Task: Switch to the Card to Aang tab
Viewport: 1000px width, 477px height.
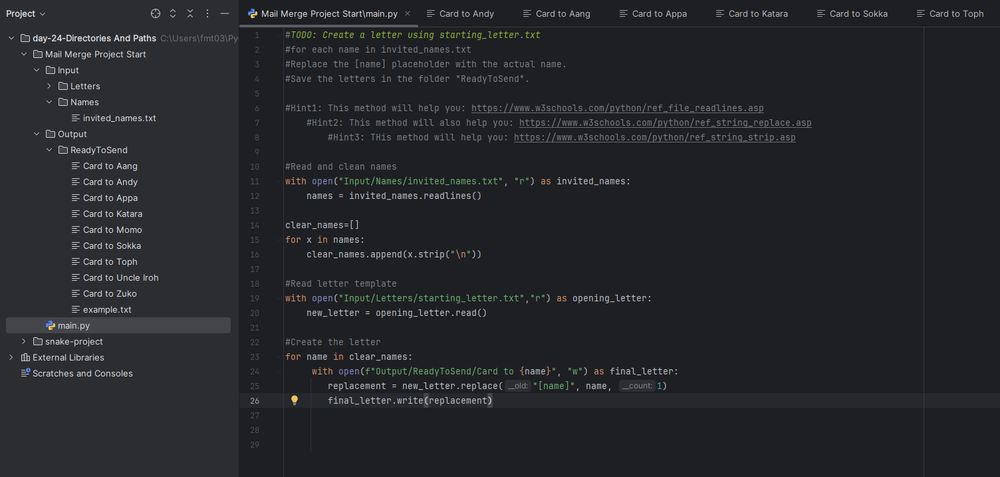Action: [x=556, y=13]
